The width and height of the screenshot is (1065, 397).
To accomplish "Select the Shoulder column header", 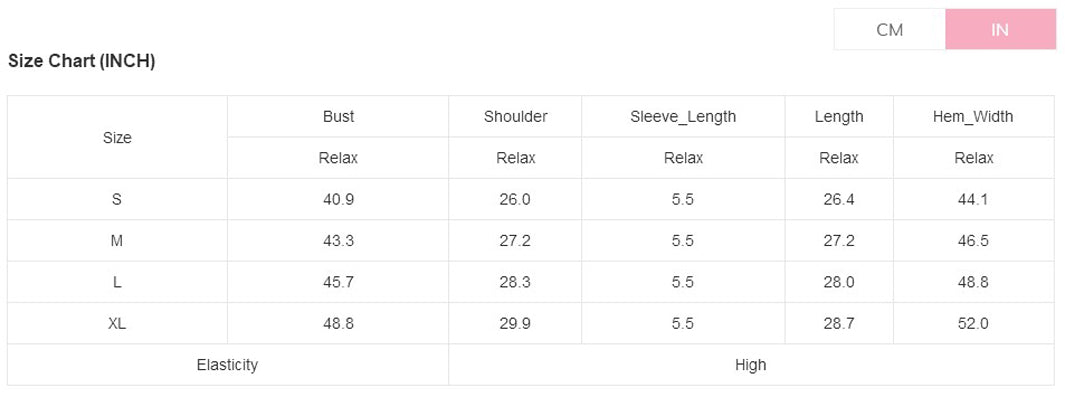I will [516, 117].
